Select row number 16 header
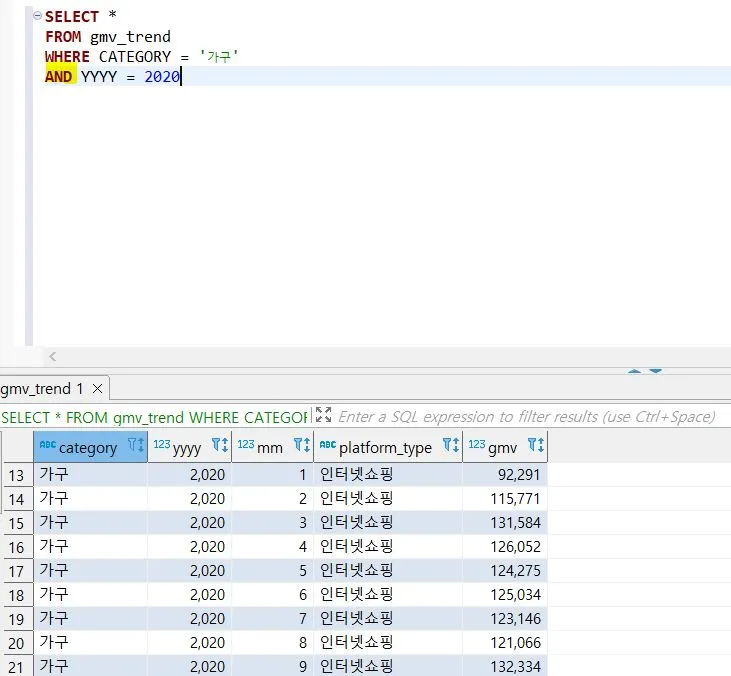 point(17,547)
